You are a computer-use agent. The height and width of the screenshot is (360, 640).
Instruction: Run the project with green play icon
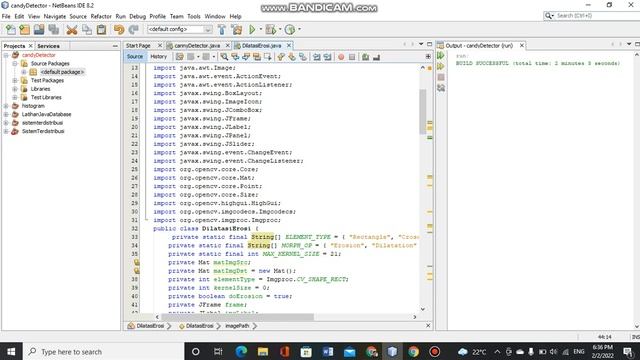252,29
